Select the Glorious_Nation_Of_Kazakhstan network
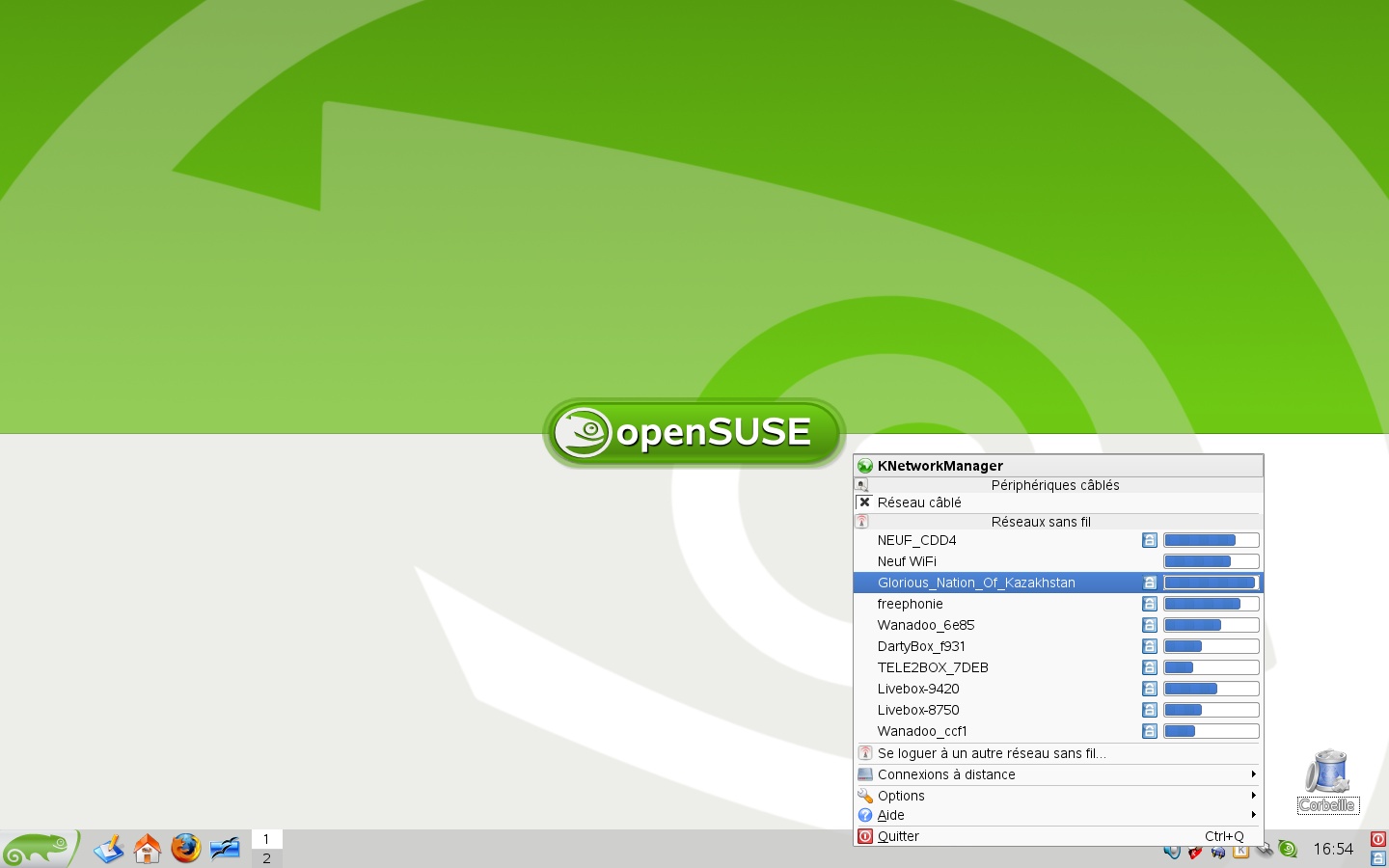The image size is (1389, 868). click(x=1058, y=583)
